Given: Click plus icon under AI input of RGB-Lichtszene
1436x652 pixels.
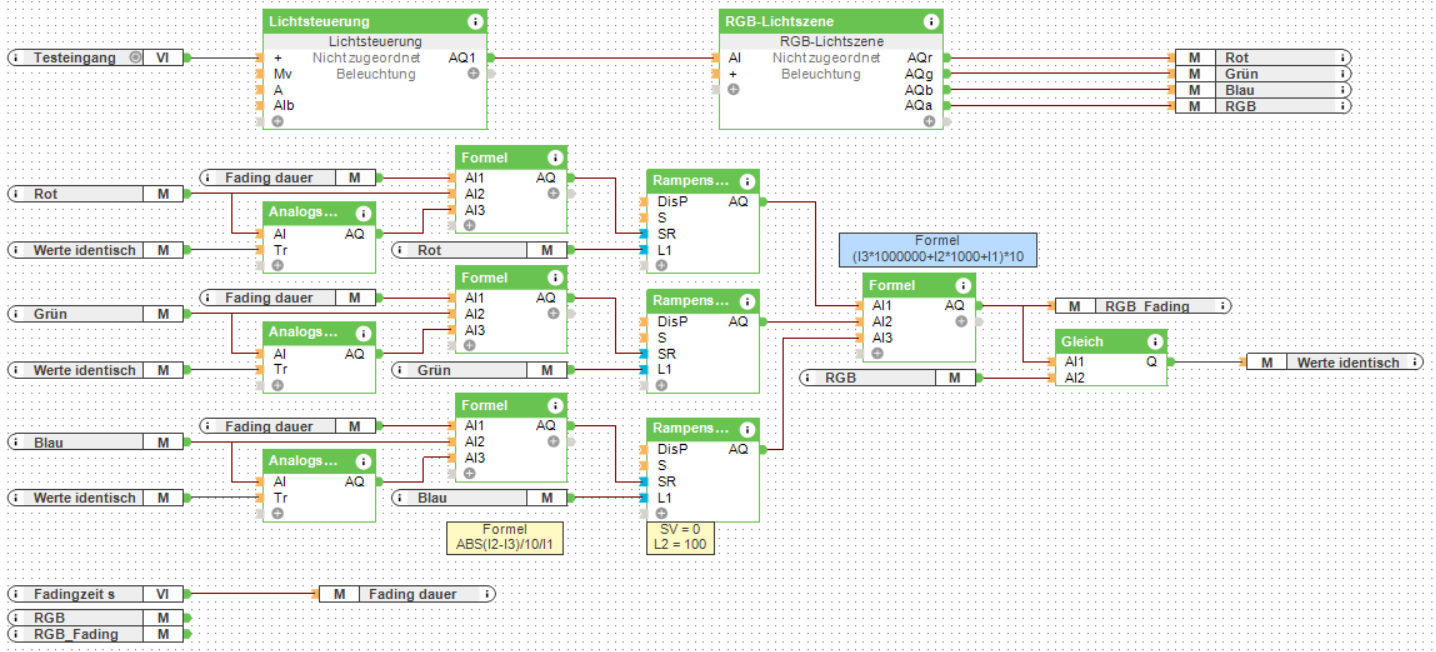Looking at the screenshot, I should coord(733,90).
